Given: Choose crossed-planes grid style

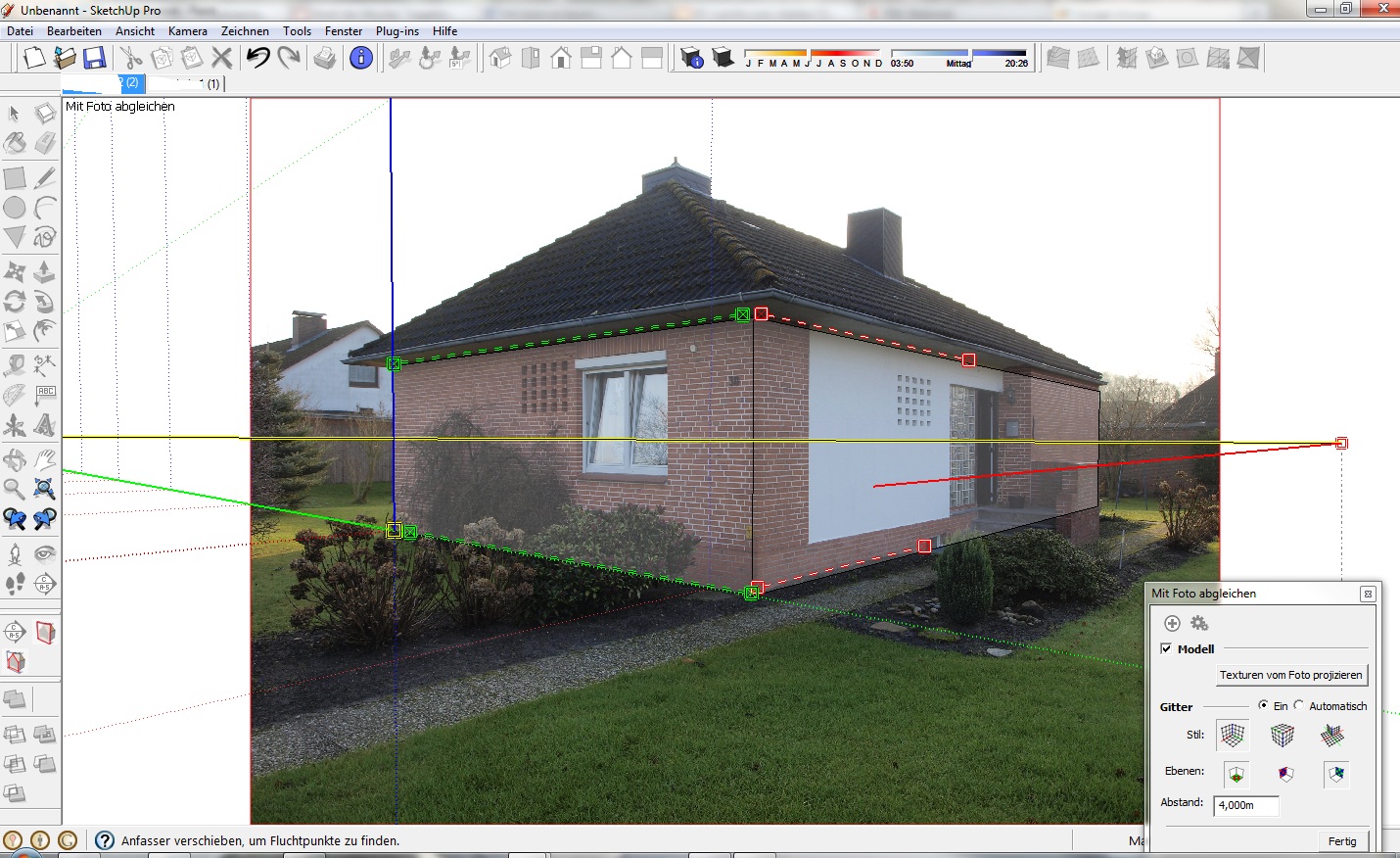Looking at the screenshot, I should [1332, 735].
